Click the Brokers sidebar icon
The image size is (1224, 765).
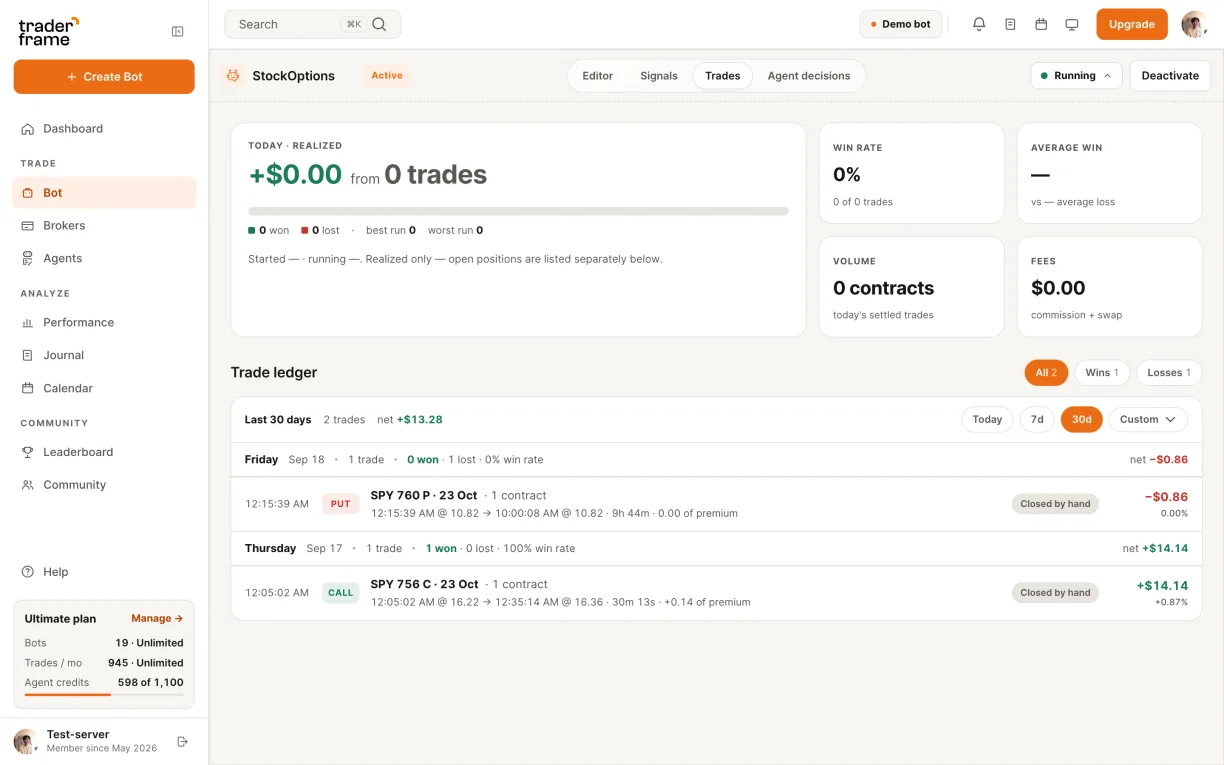coord(28,226)
